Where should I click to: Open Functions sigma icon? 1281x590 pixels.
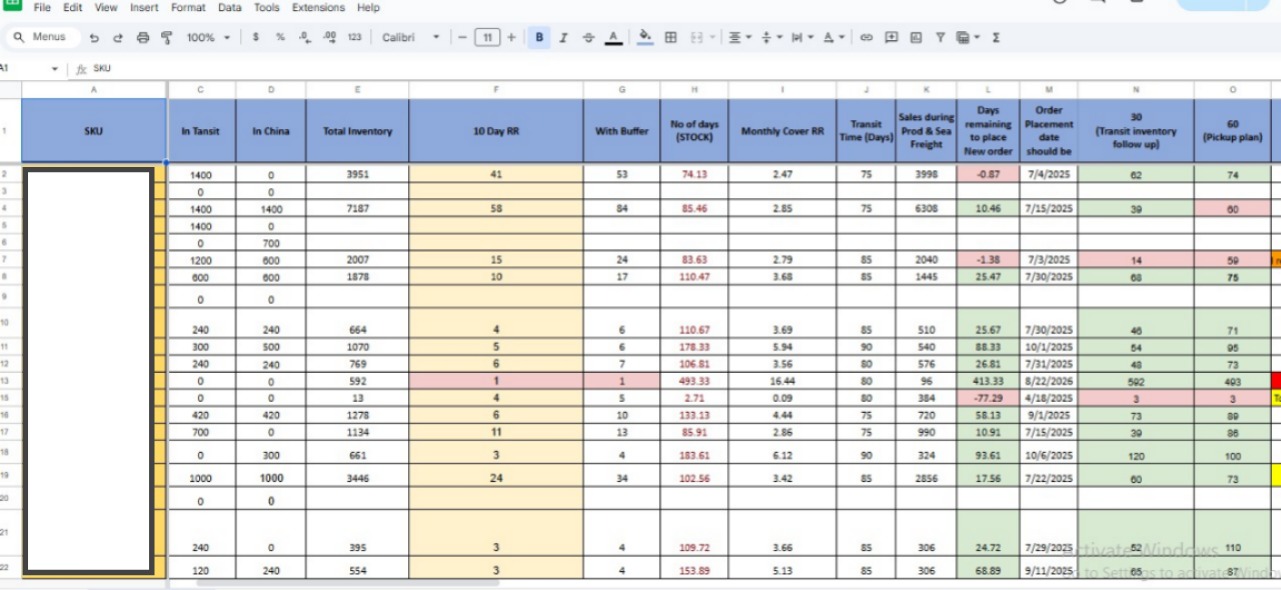[x=996, y=37]
